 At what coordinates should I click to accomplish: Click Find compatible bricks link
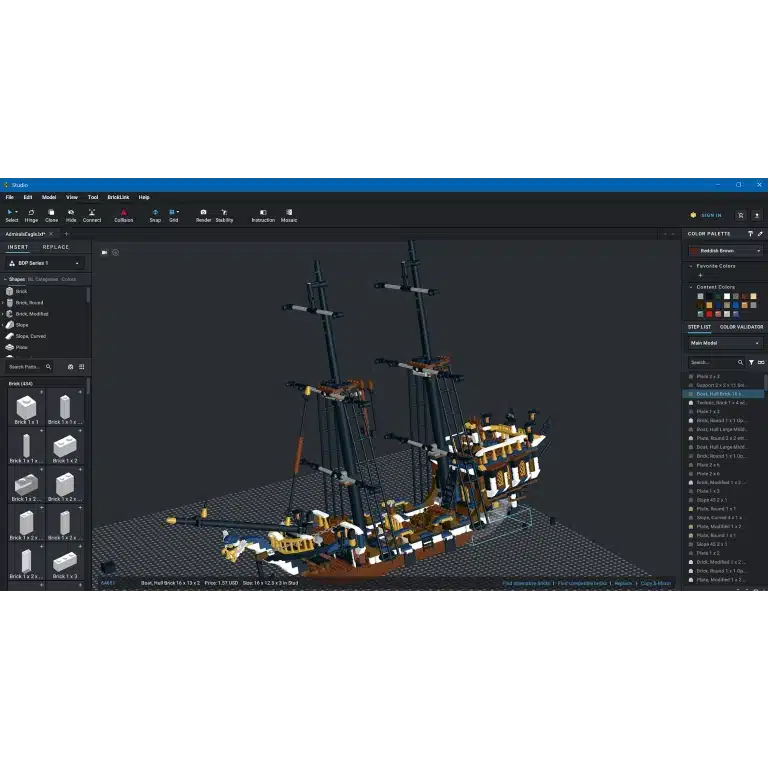coord(582,584)
